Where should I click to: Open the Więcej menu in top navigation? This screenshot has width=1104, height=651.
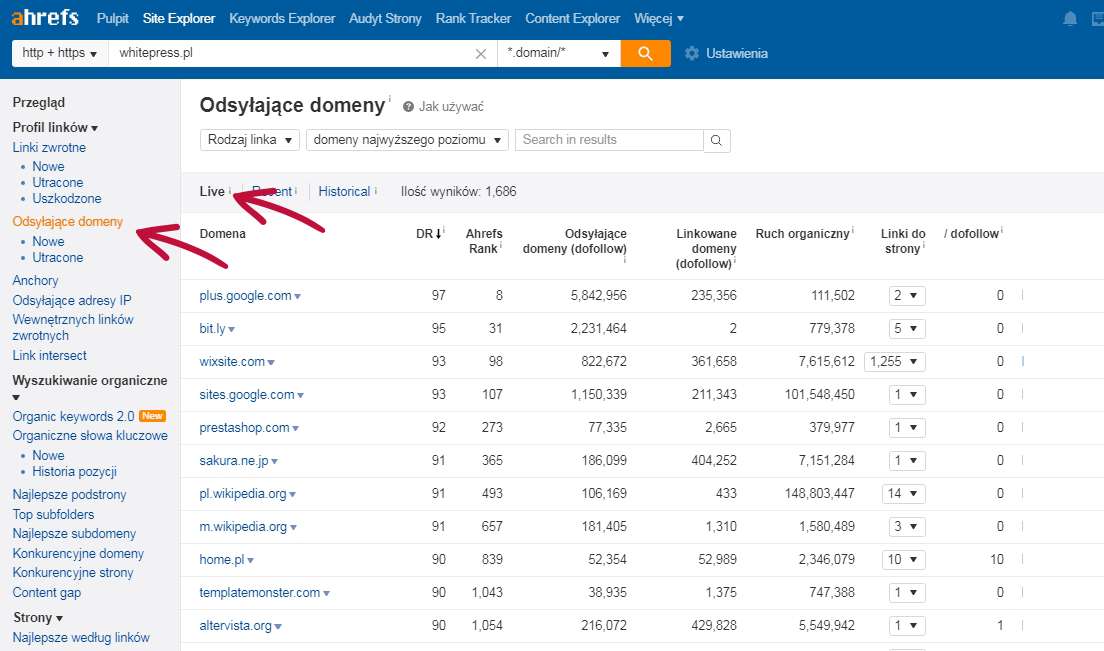pos(659,18)
